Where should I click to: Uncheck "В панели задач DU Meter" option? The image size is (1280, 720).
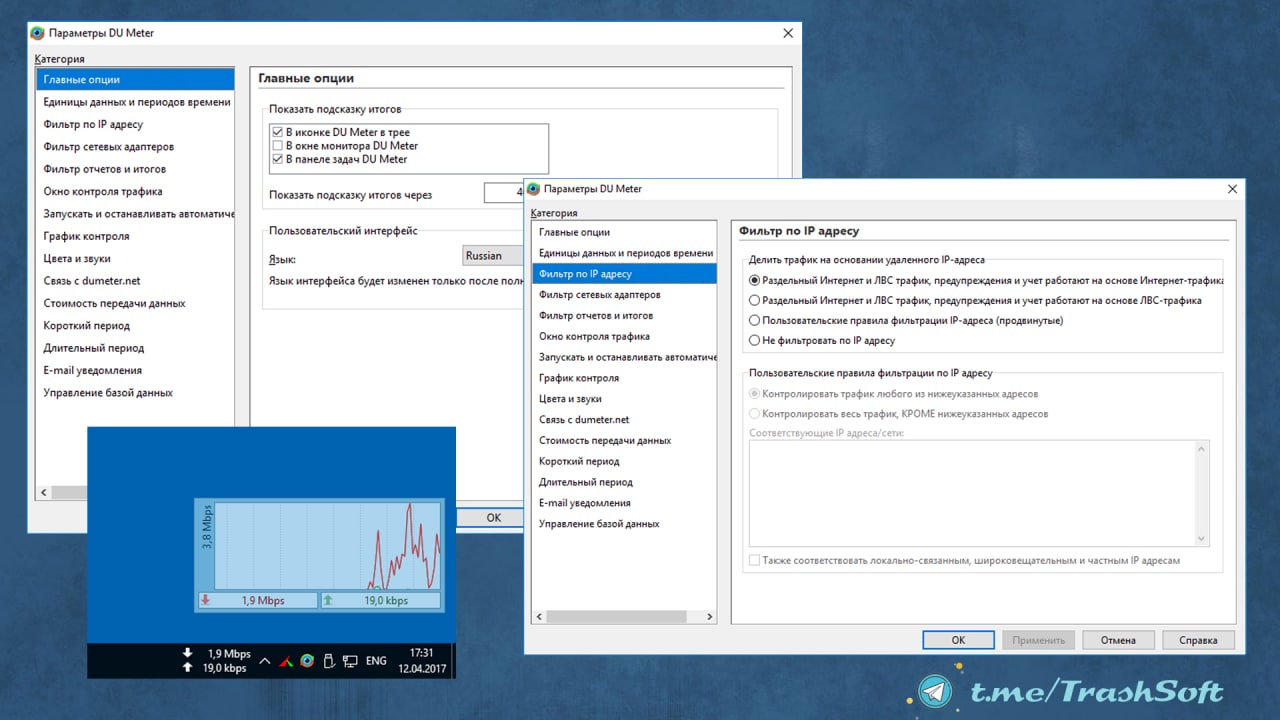pos(278,159)
